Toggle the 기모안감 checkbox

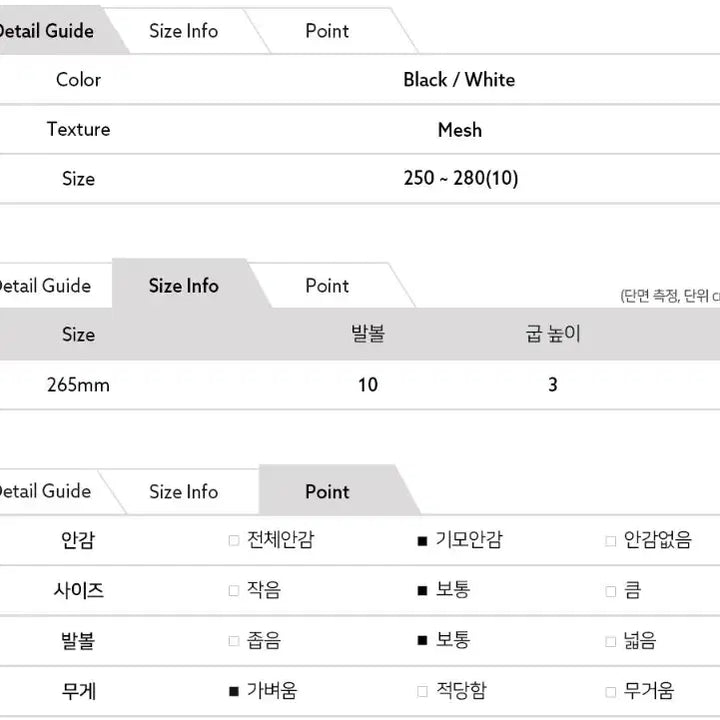422,541
